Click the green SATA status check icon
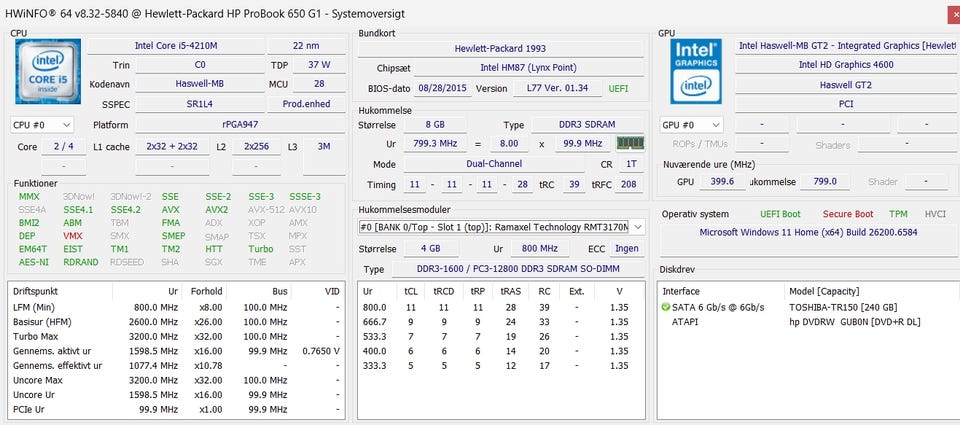This screenshot has height=425, width=960. [x=667, y=306]
